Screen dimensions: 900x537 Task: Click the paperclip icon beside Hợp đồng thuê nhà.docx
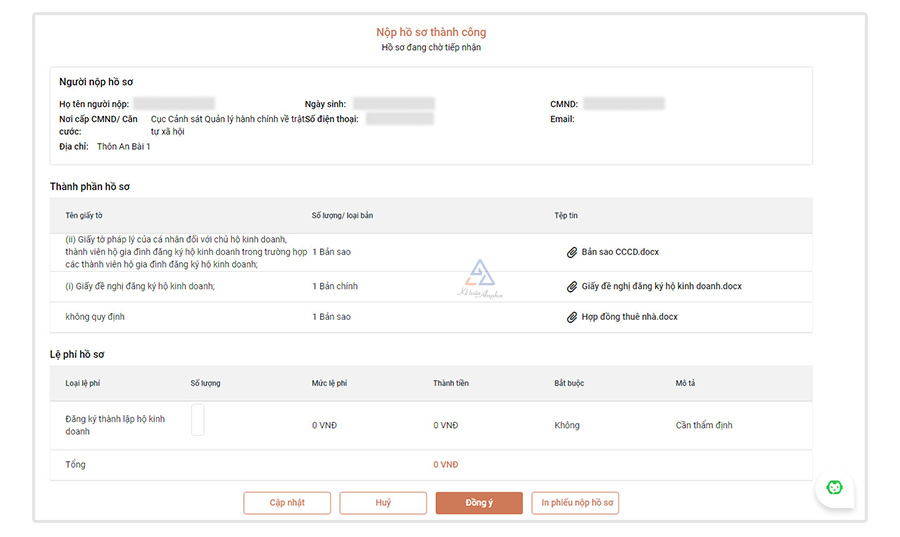tap(572, 317)
